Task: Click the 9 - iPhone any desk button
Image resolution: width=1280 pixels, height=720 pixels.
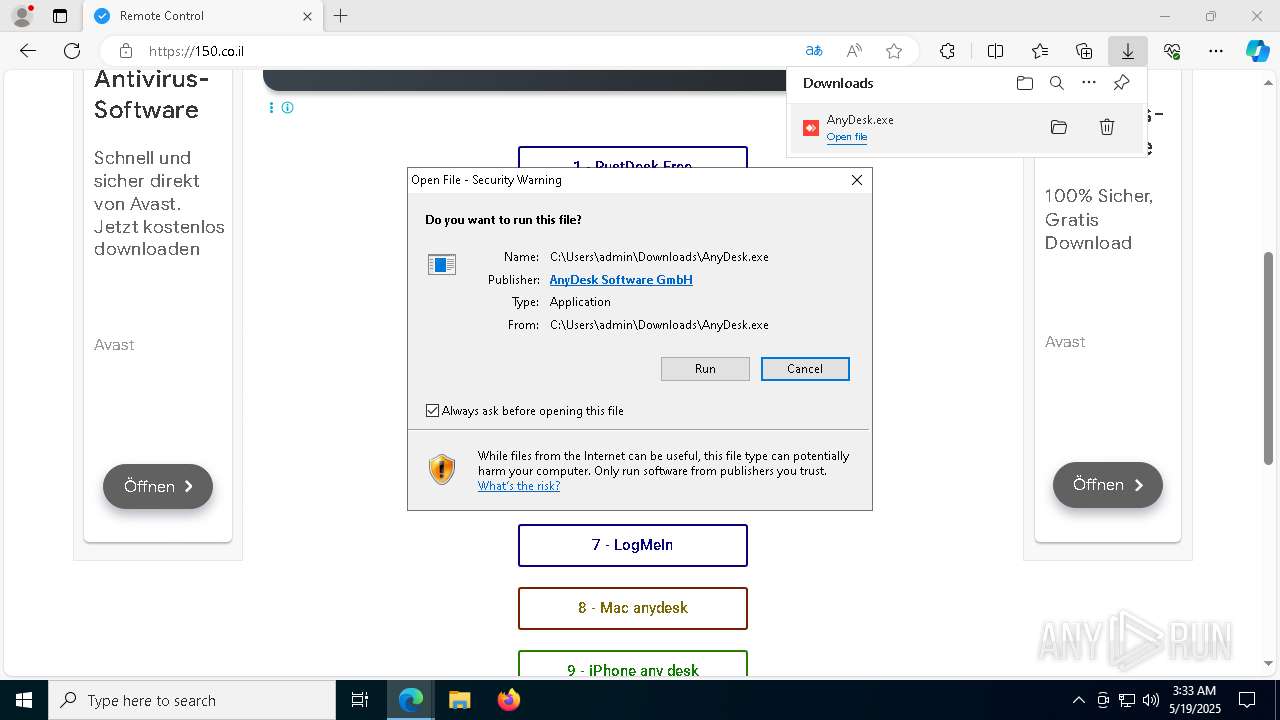Action: coord(633,664)
